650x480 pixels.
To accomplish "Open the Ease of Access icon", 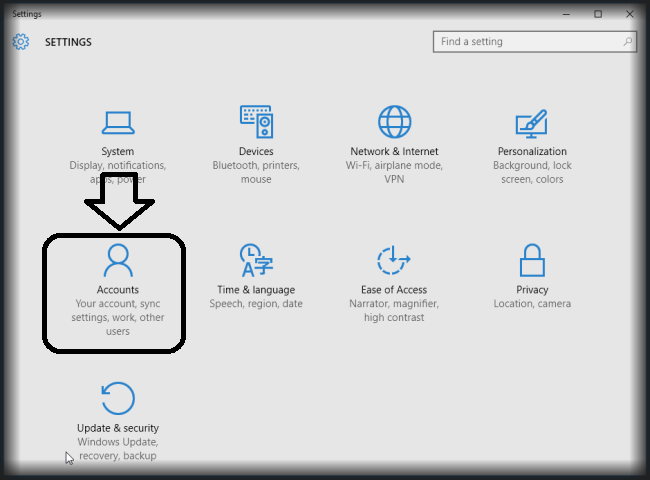I will pyautogui.click(x=393, y=260).
